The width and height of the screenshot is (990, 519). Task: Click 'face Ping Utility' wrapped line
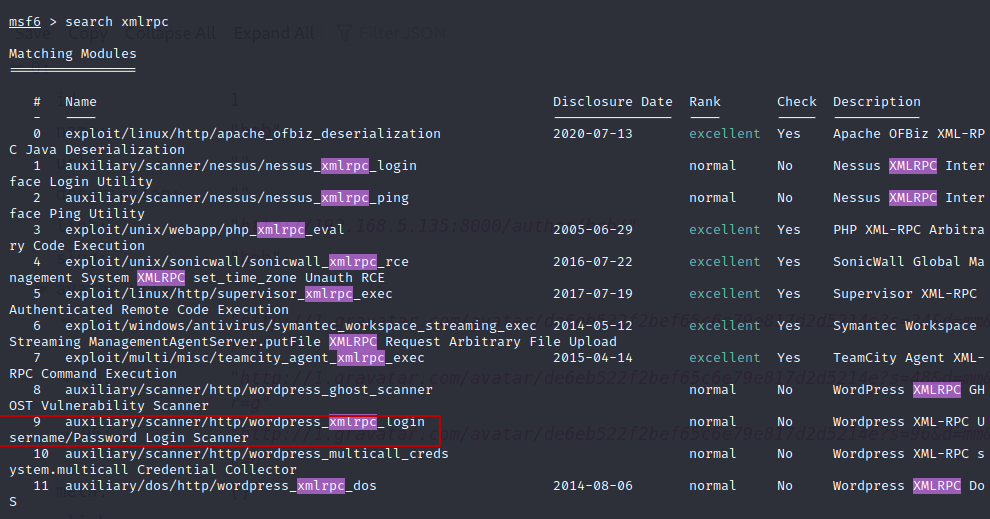coord(77,213)
